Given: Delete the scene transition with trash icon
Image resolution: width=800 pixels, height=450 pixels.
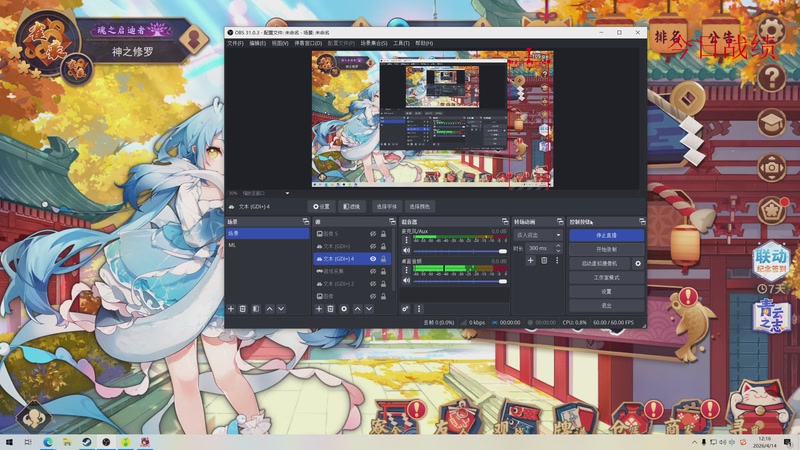Looking at the screenshot, I should [544, 260].
